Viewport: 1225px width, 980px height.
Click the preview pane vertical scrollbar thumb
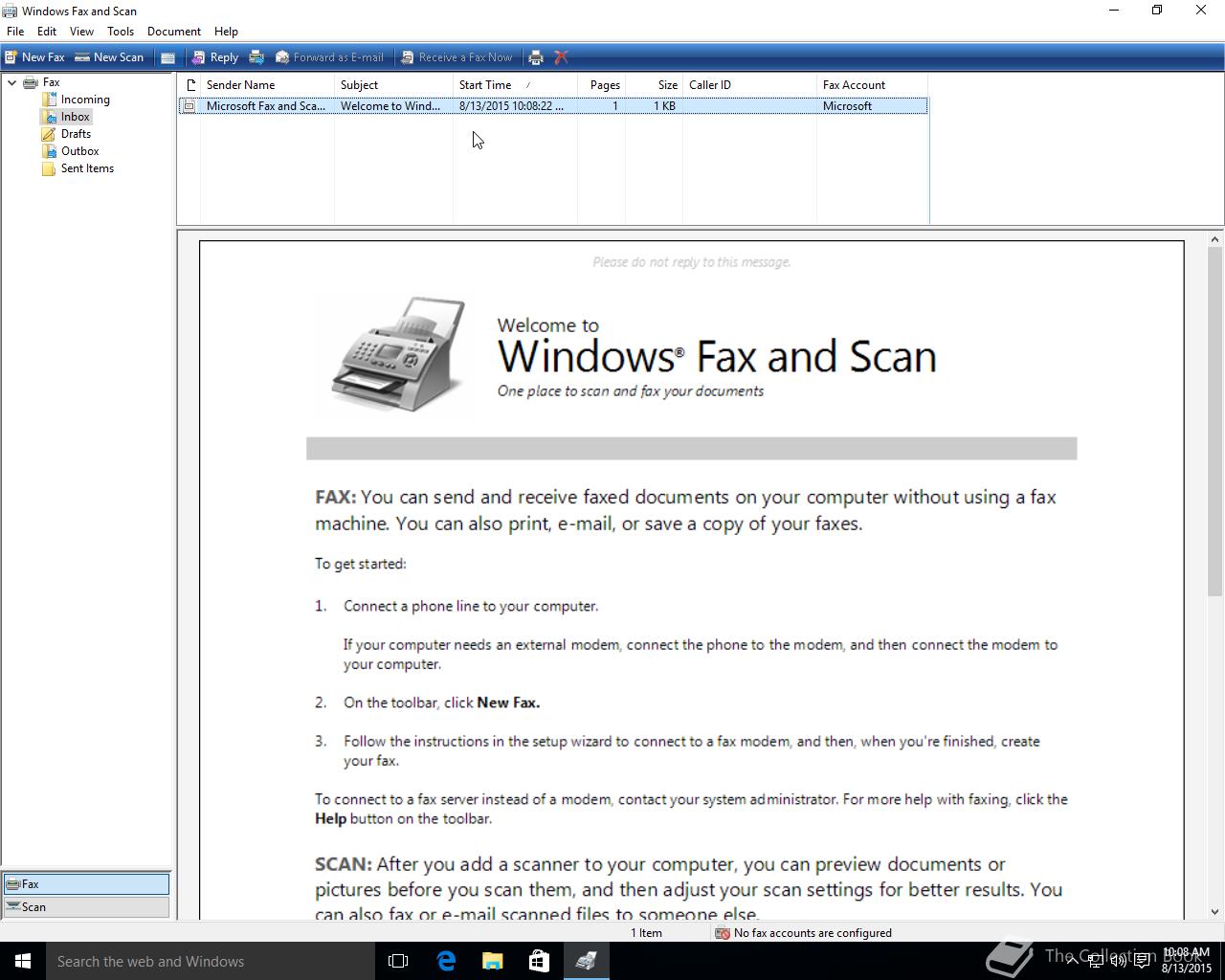click(1215, 423)
